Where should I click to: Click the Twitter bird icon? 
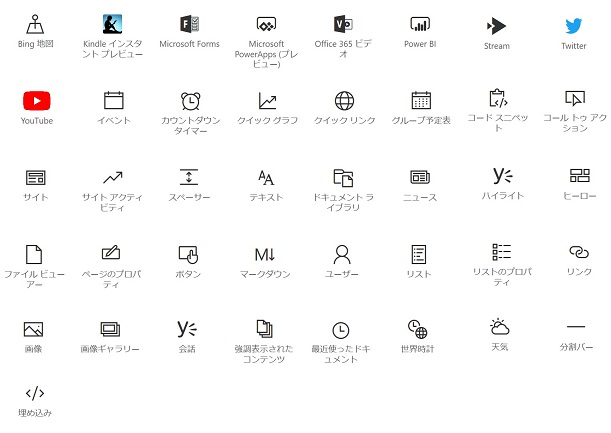(x=574, y=26)
